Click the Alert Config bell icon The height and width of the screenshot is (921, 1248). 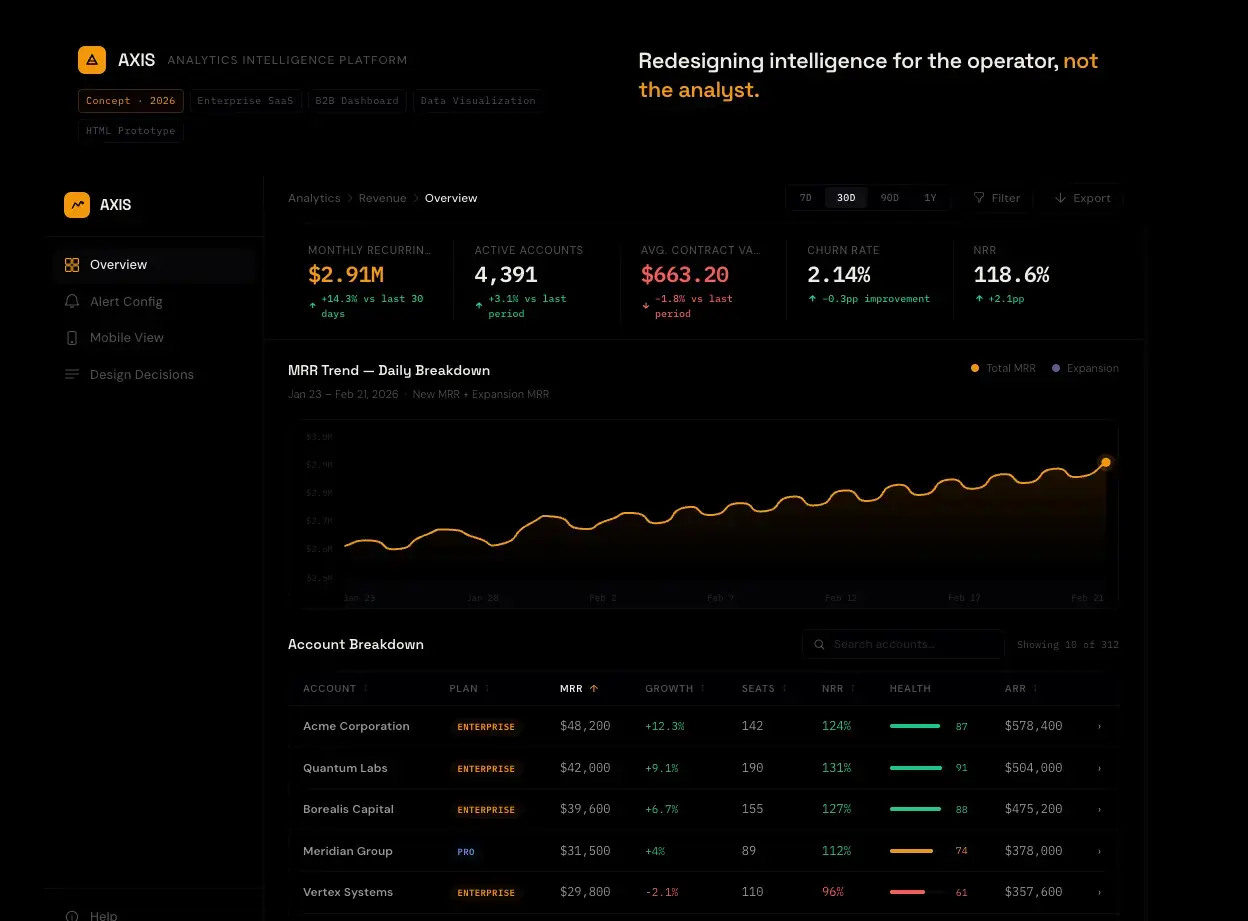[72, 301]
